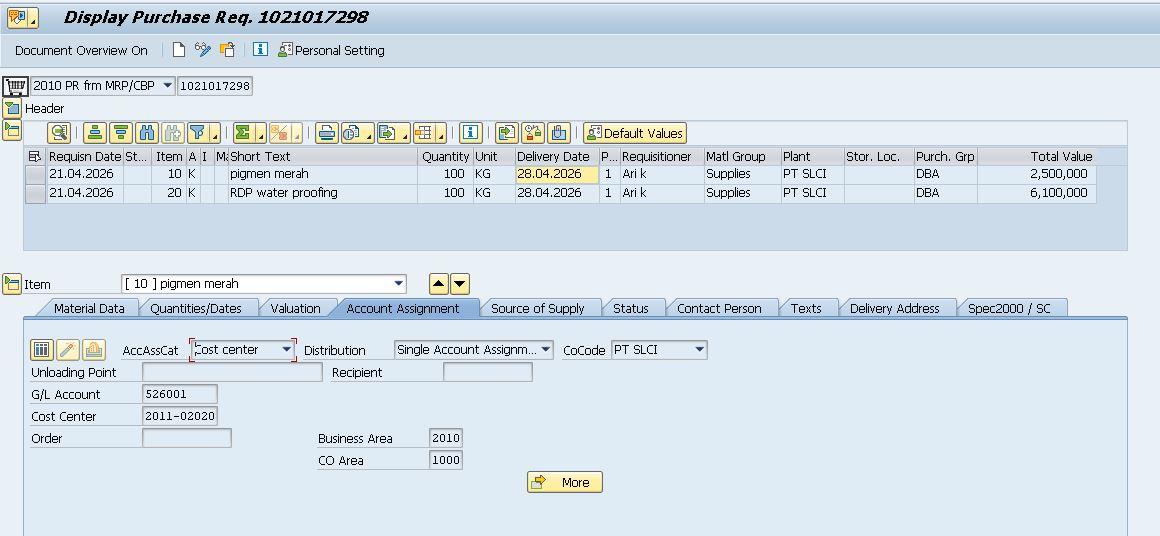Open the Item selector dropdown
Image resolution: width=1160 pixels, height=536 pixels.
399,284
